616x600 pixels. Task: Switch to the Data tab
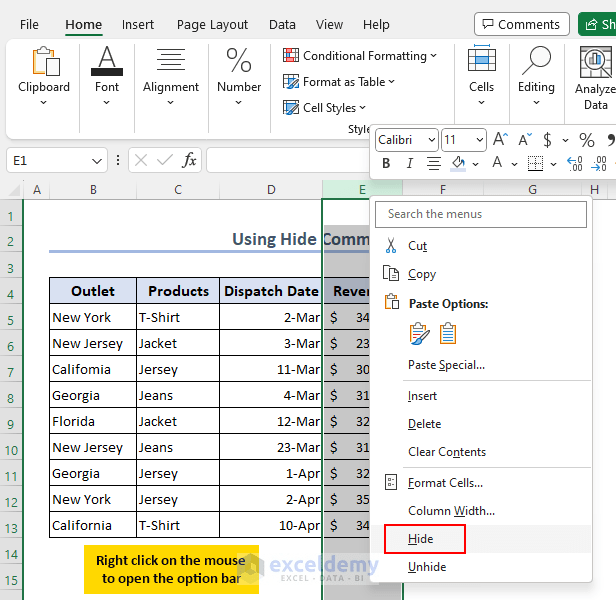(282, 25)
